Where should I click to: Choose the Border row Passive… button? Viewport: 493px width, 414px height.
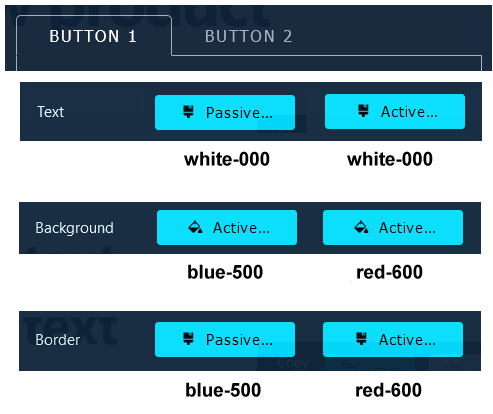pos(225,340)
